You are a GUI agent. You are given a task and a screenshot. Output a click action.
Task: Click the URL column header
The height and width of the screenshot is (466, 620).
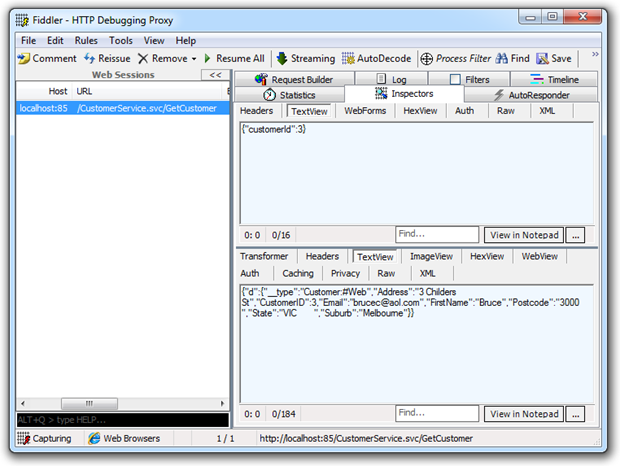tap(84, 91)
